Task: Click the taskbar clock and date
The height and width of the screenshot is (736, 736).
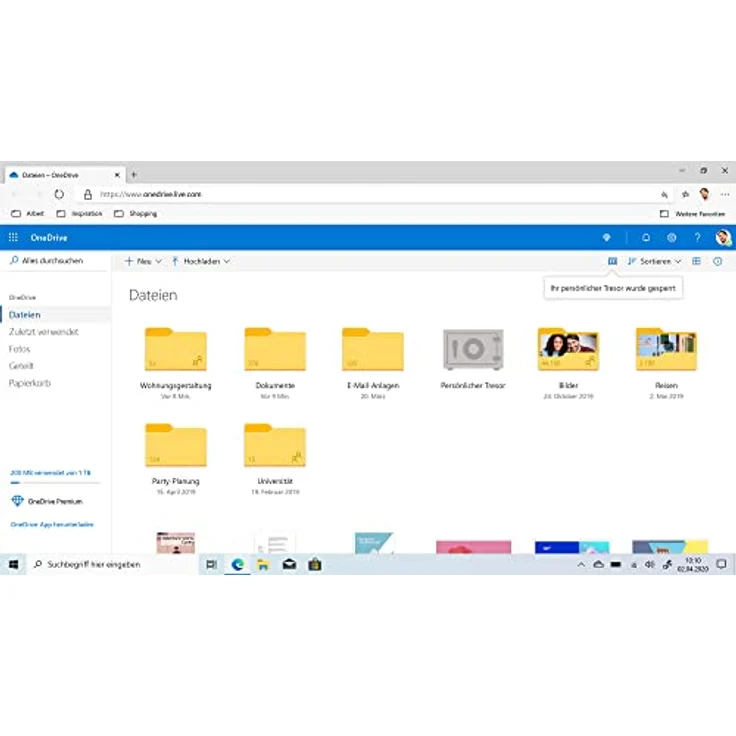Action: point(693,564)
